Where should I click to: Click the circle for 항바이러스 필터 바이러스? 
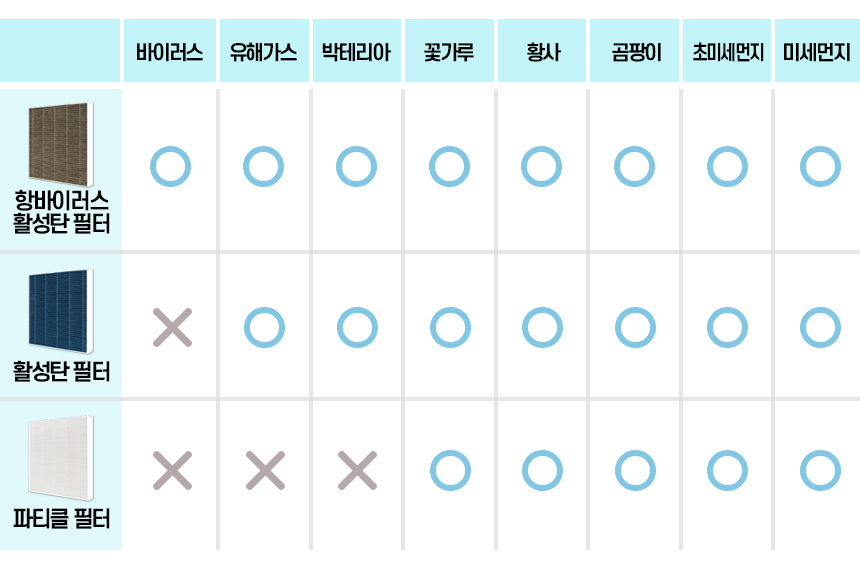click(x=170, y=167)
